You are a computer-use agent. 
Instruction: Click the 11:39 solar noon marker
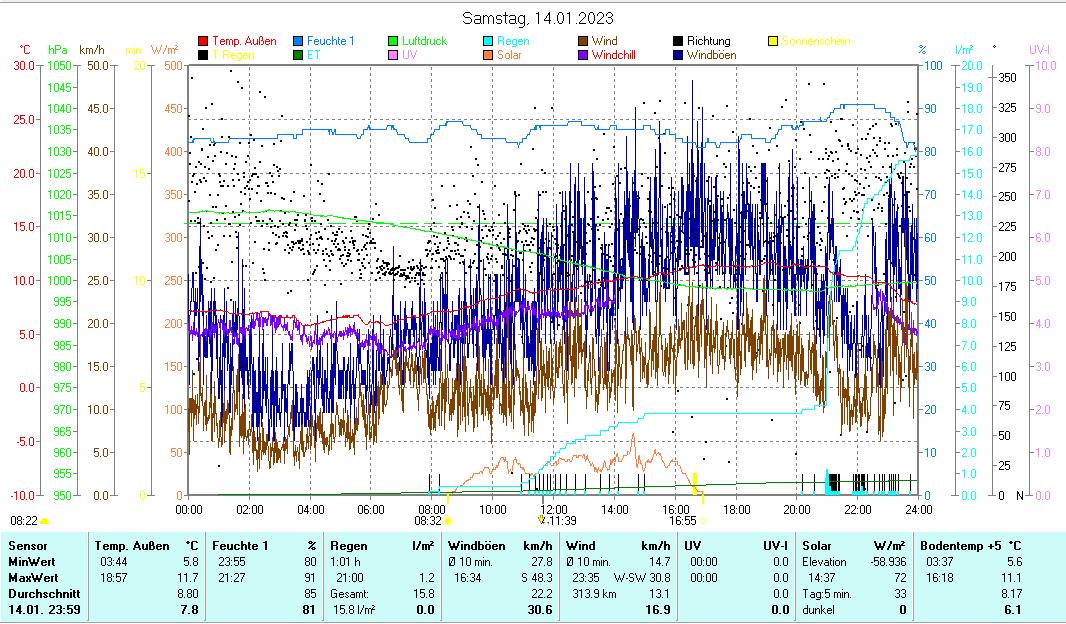(x=558, y=520)
